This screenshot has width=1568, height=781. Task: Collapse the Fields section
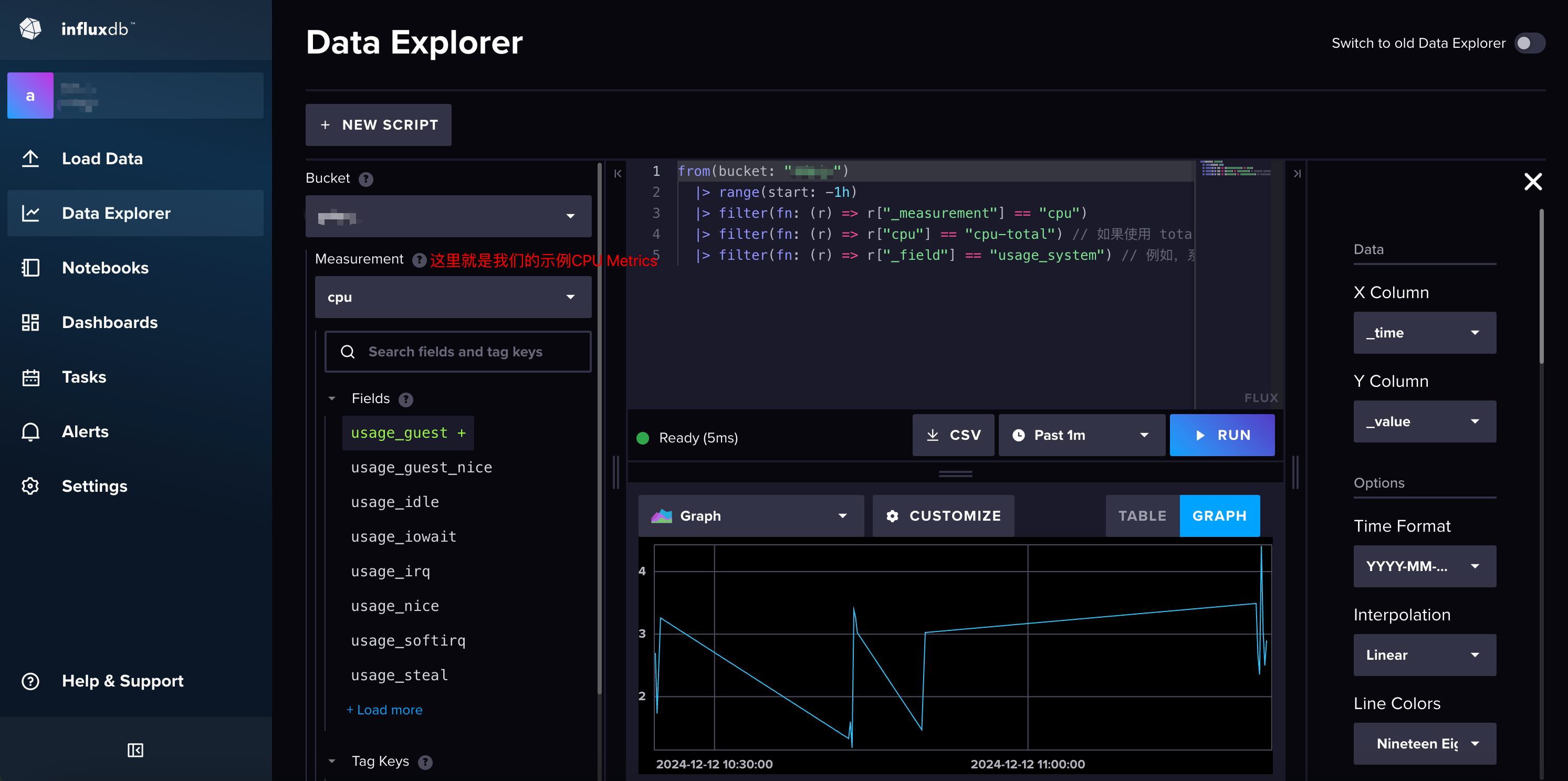pos(332,398)
